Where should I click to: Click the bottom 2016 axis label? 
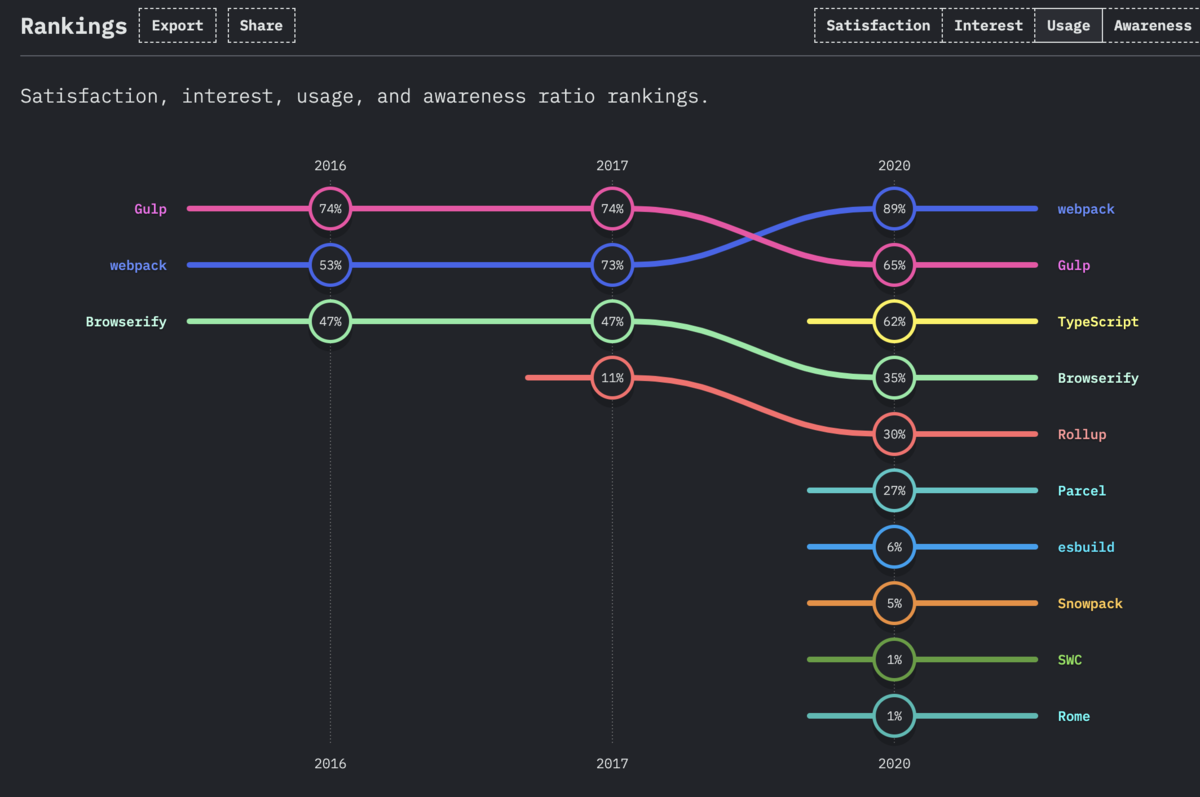330,763
